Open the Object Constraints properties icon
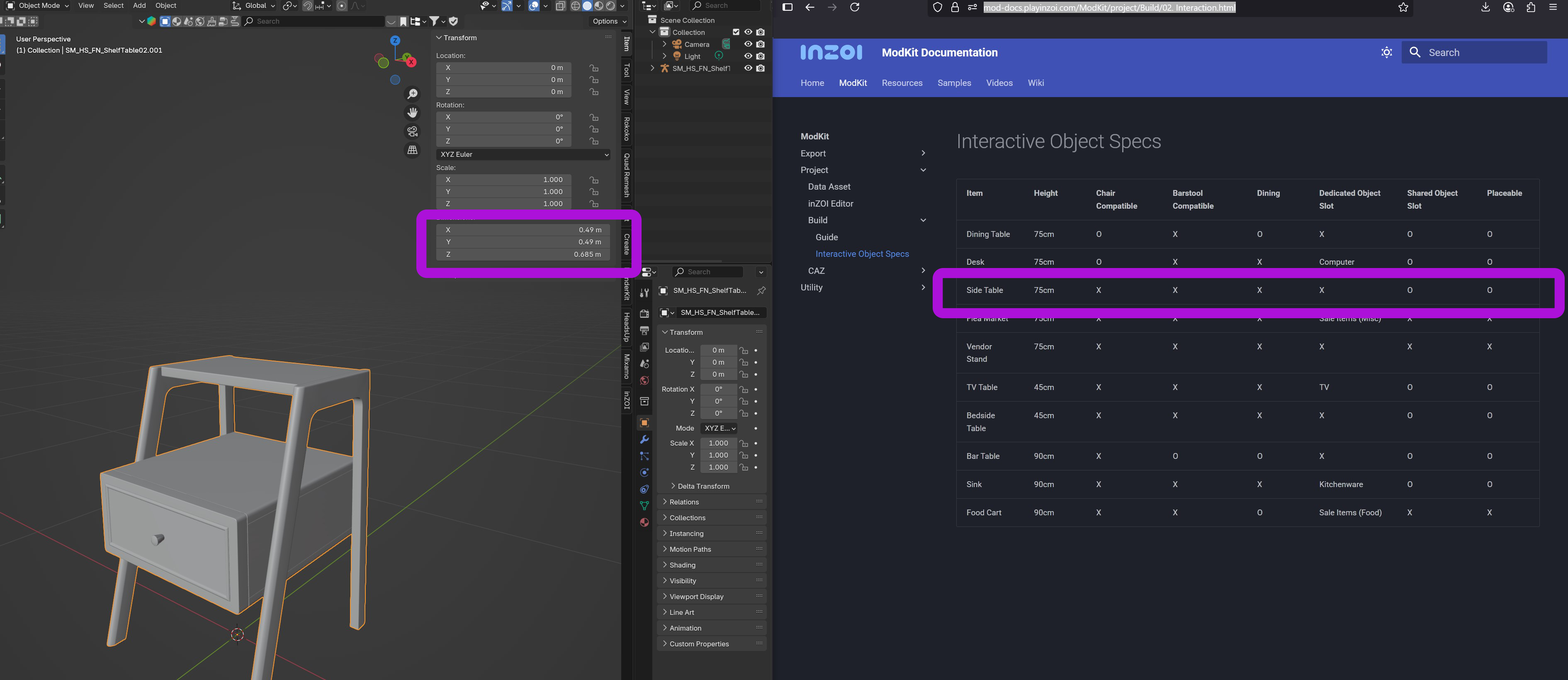Viewport: 1568px width, 680px height. click(644, 489)
